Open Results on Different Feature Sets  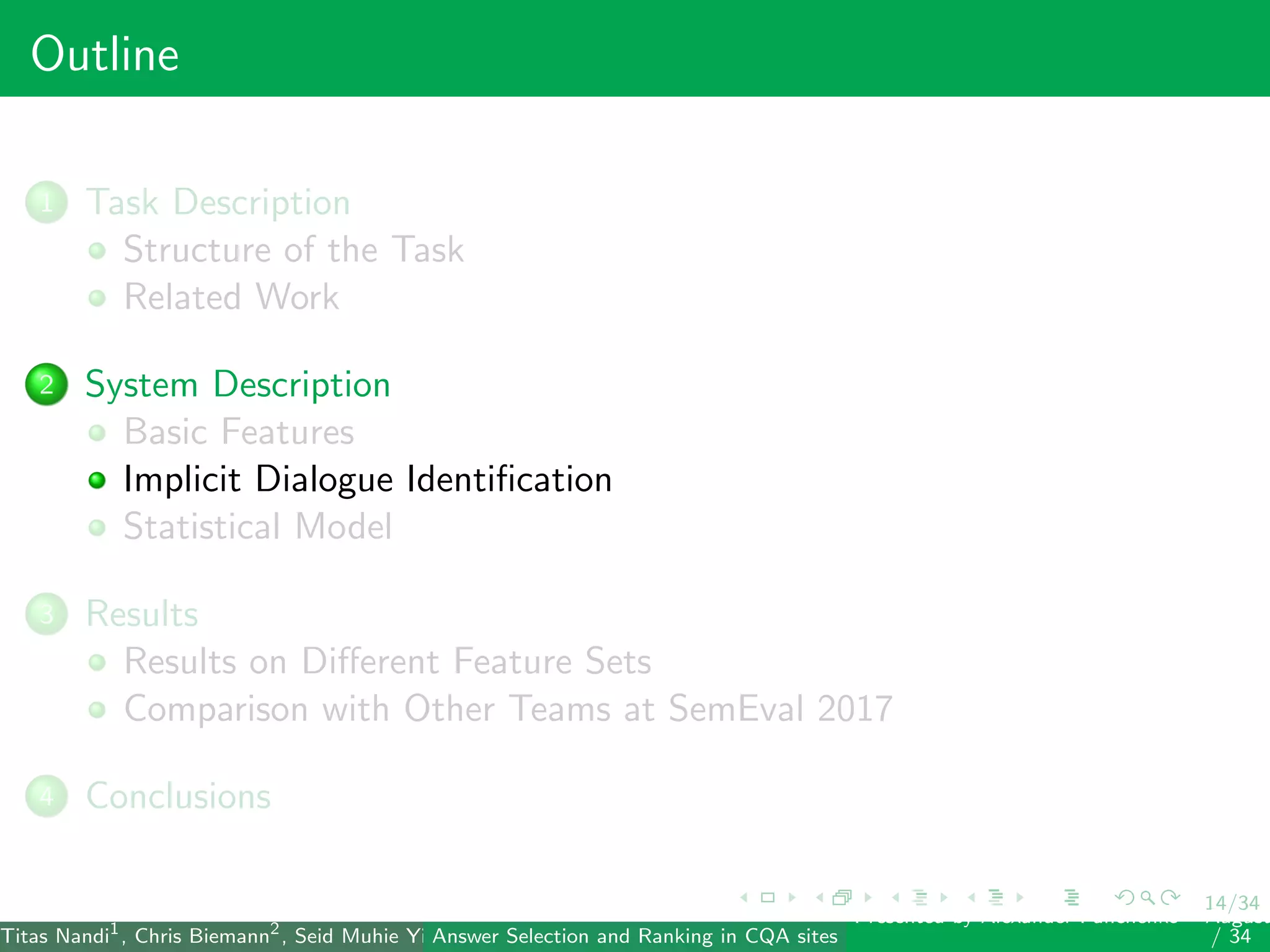point(388,661)
